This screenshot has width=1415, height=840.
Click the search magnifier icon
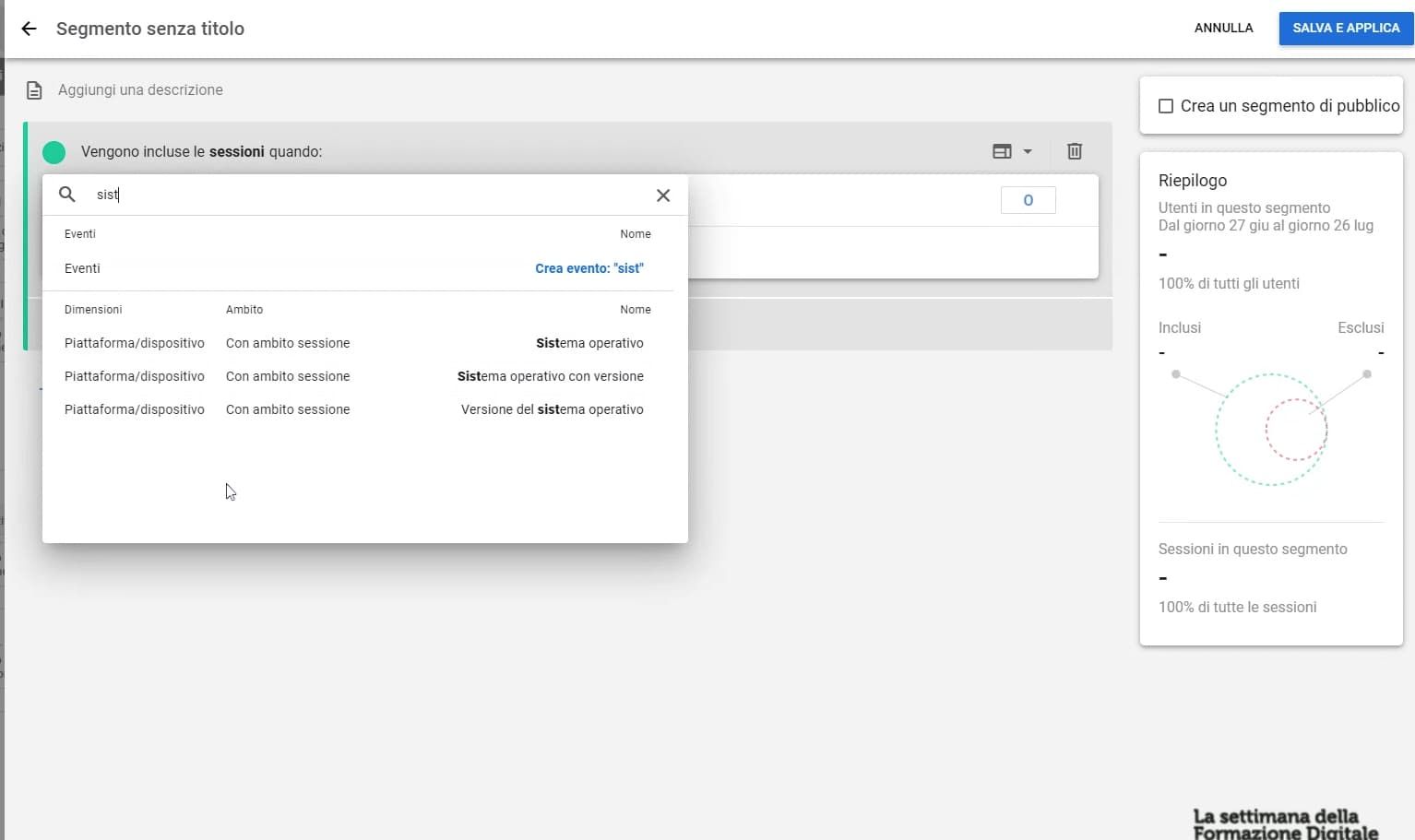pyautogui.click(x=67, y=195)
